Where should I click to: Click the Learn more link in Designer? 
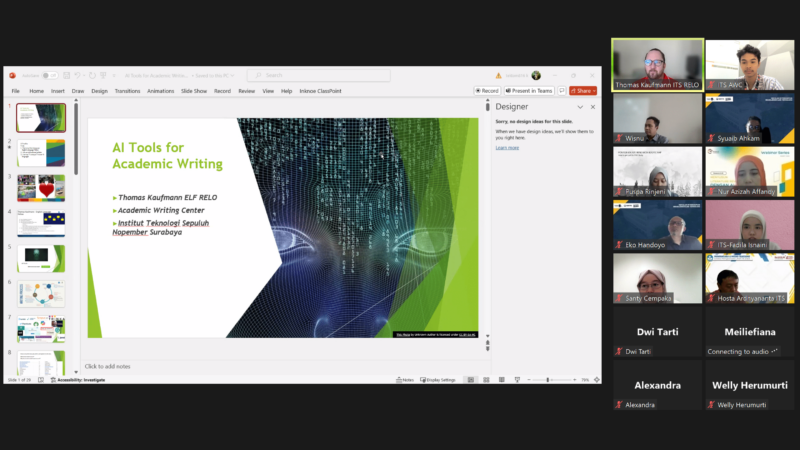pyautogui.click(x=507, y=147)
